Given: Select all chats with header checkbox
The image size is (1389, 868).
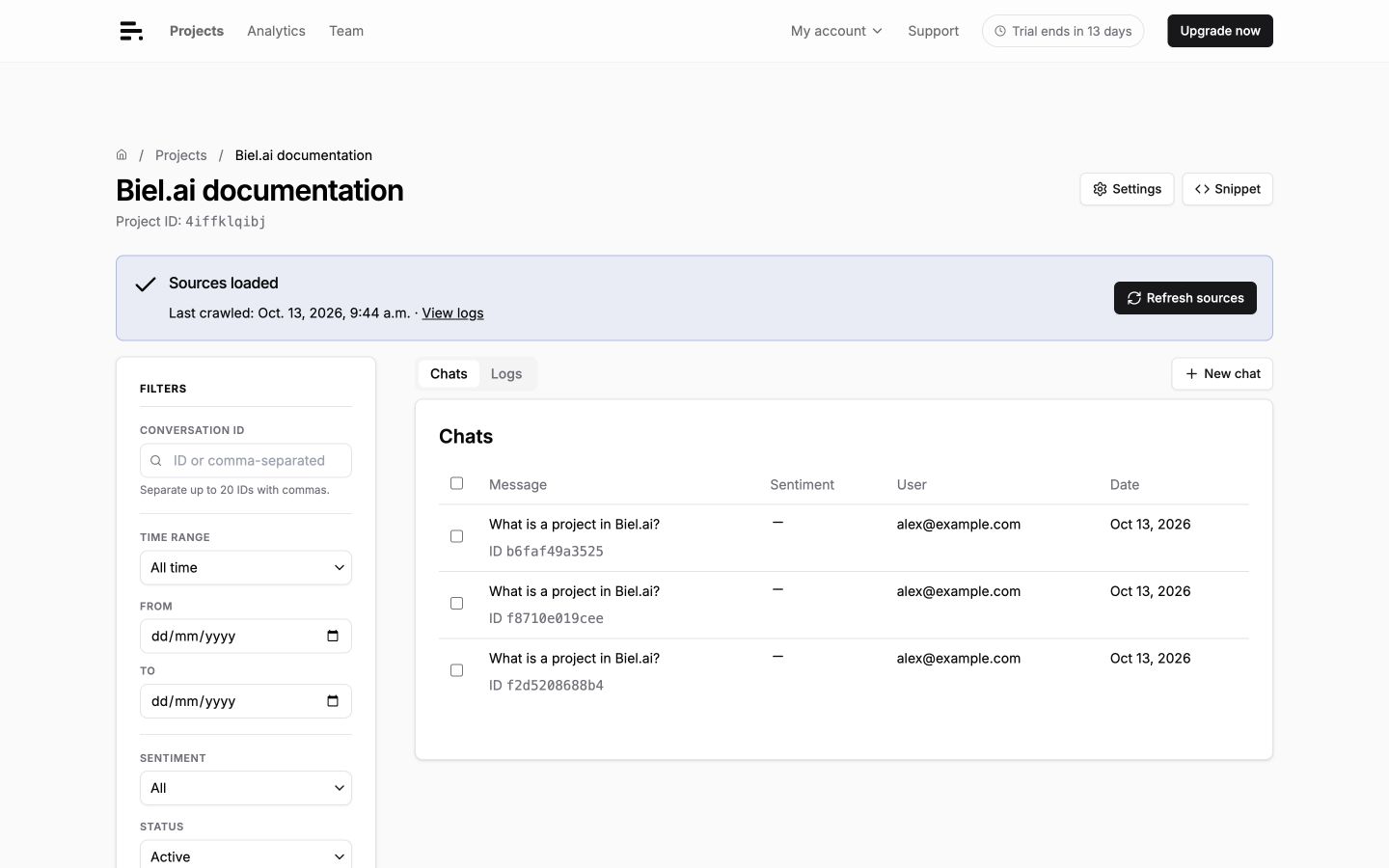Looking at the screenshot, I should 457,483.
